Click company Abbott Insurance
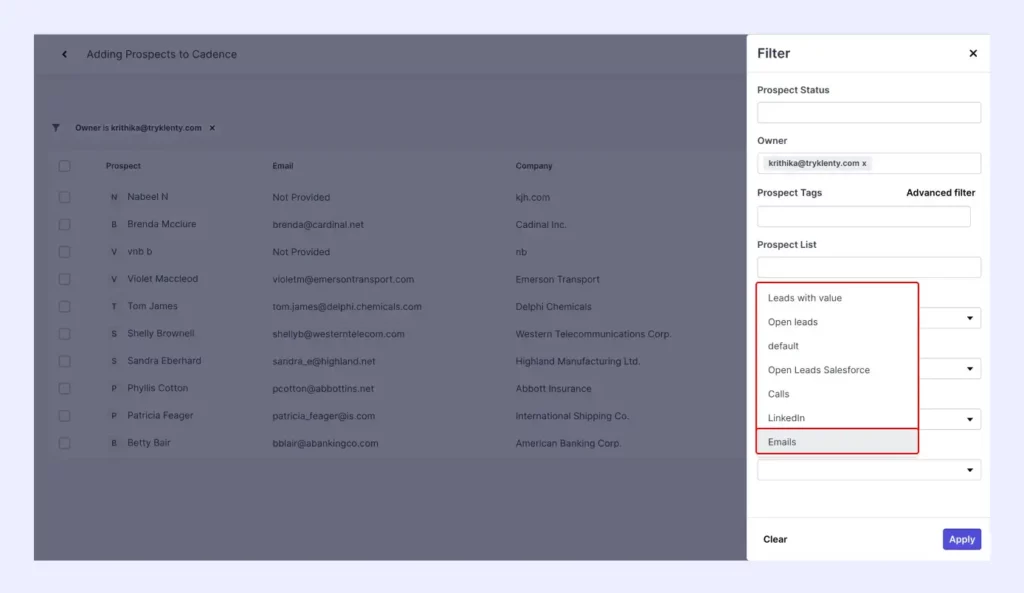Screen dimensions: 1024x593 click(x=553, y=389)
